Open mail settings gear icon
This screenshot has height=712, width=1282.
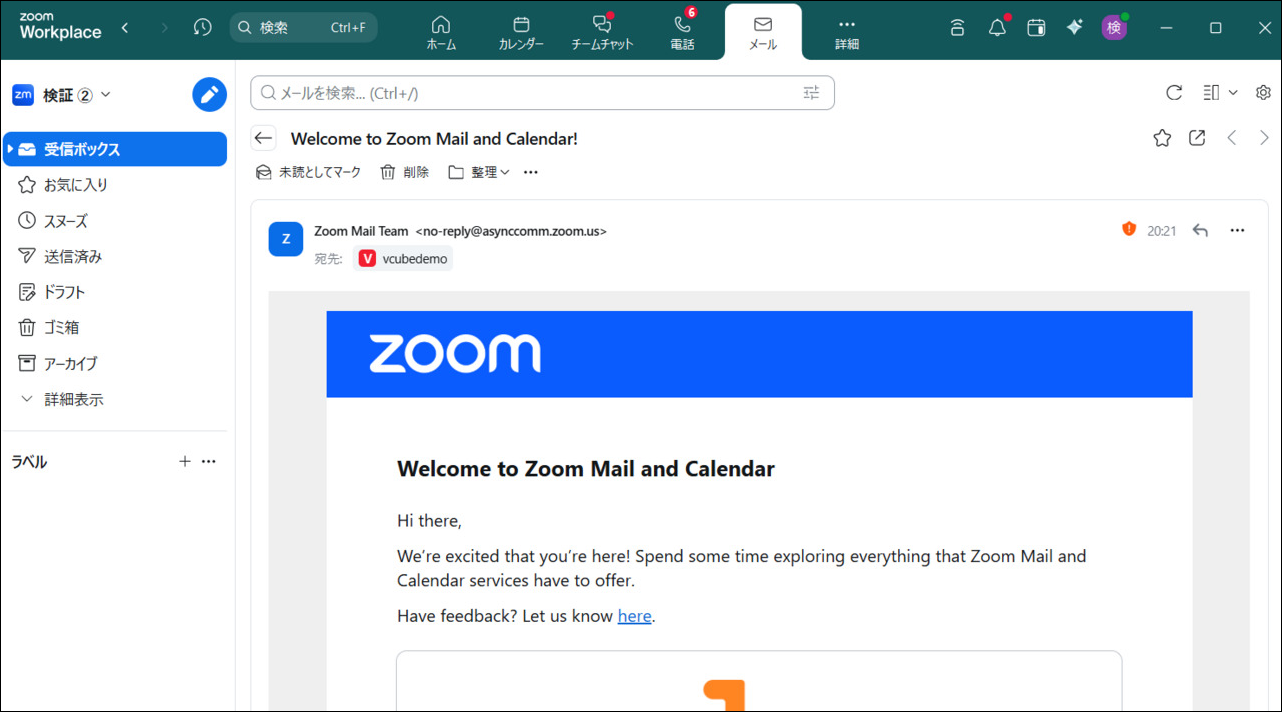tap(1264, 93)
